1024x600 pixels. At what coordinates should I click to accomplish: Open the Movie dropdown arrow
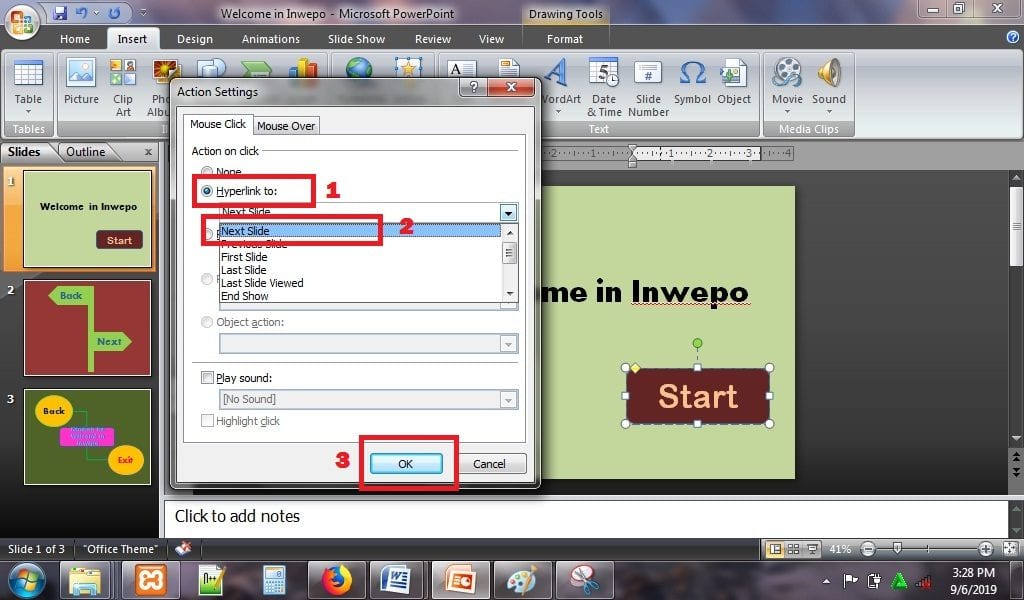787,112
